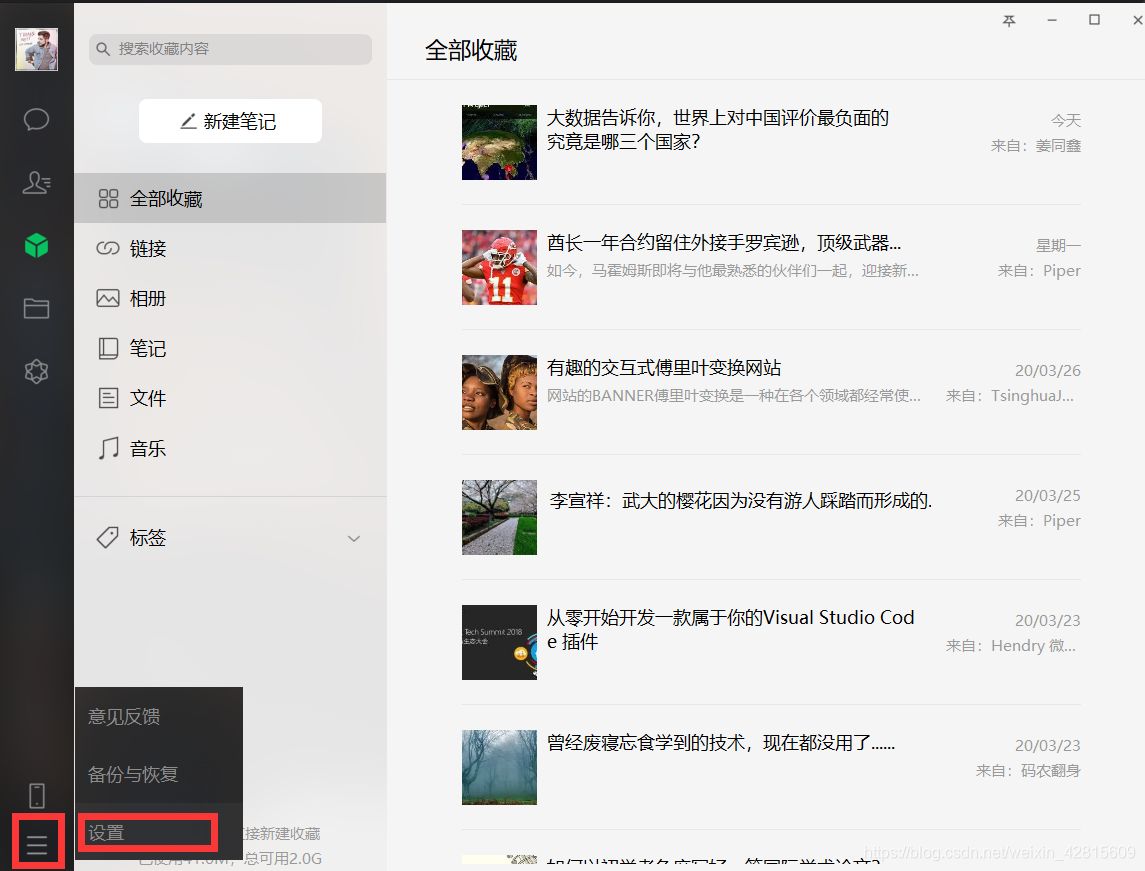Open article 从零开始开发一款属于你的Visual Studio Code 插件
Viewport: 1145px width, 871px height.
(730, 629)
